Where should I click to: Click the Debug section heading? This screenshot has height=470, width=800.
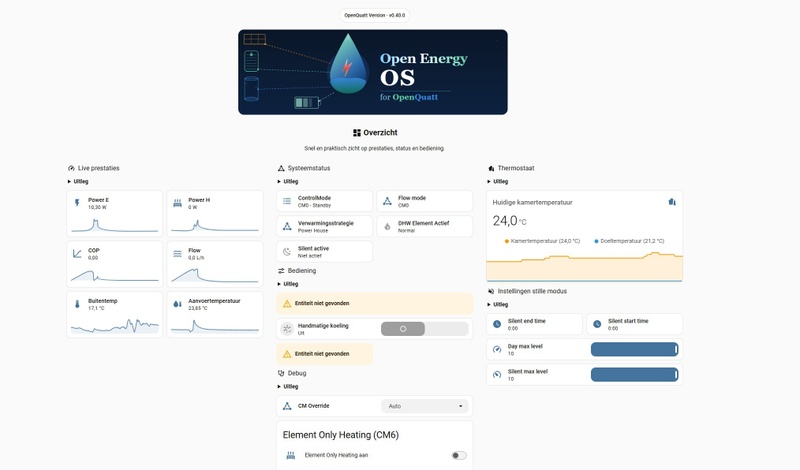point(297,373)
